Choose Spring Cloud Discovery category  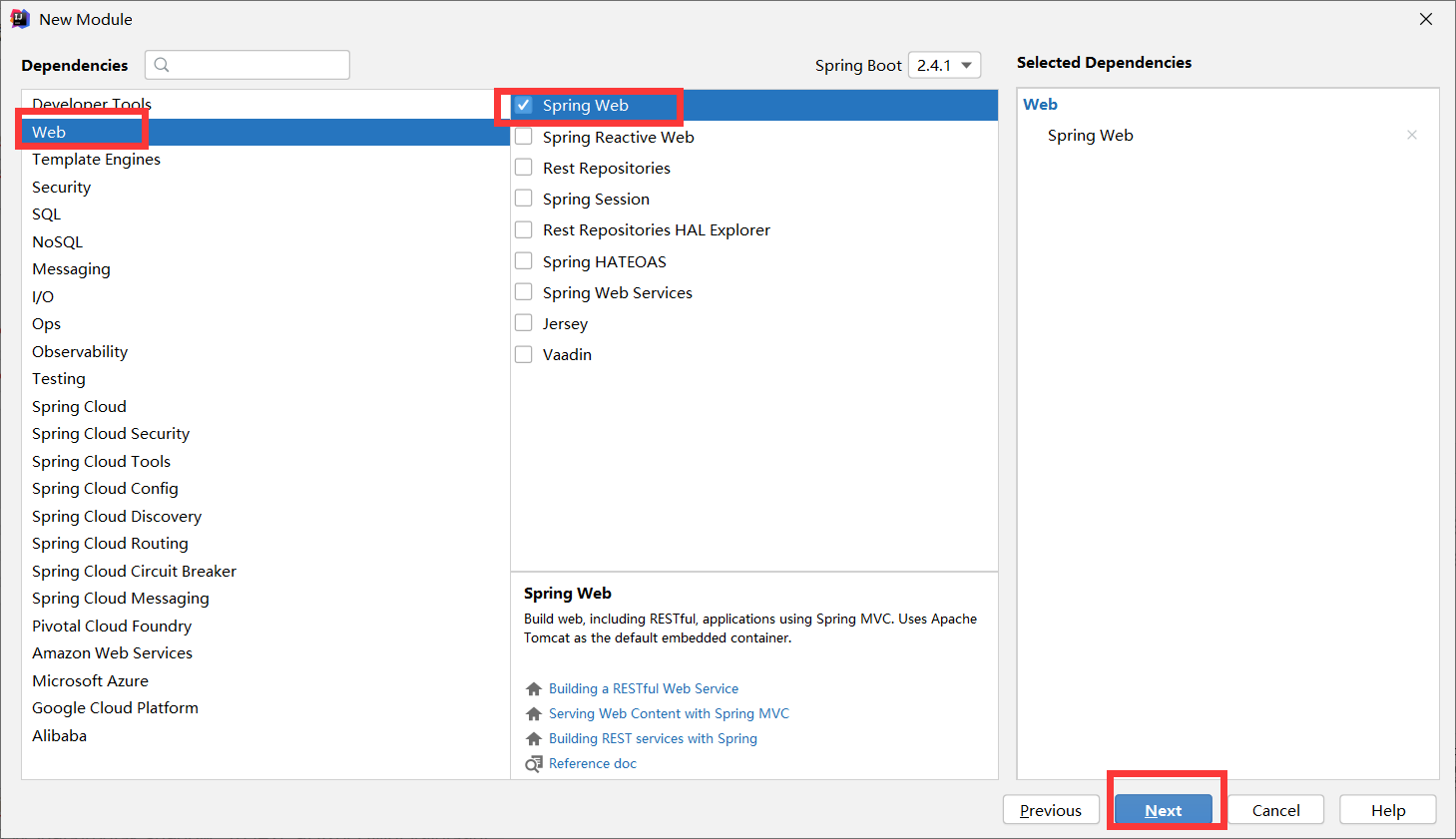265,516
